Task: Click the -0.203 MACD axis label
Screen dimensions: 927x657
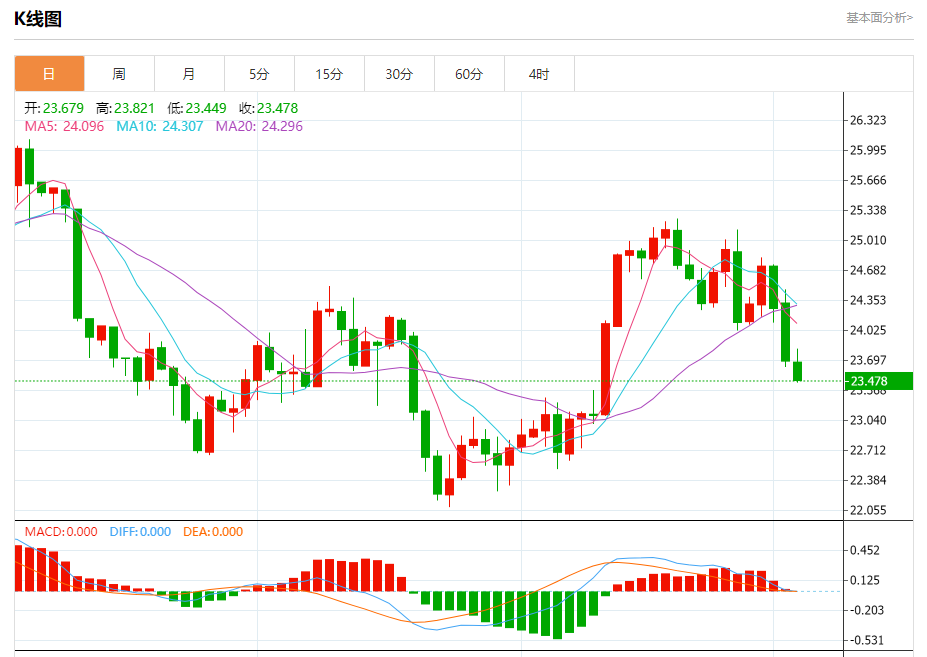Action: coord(867,610)
